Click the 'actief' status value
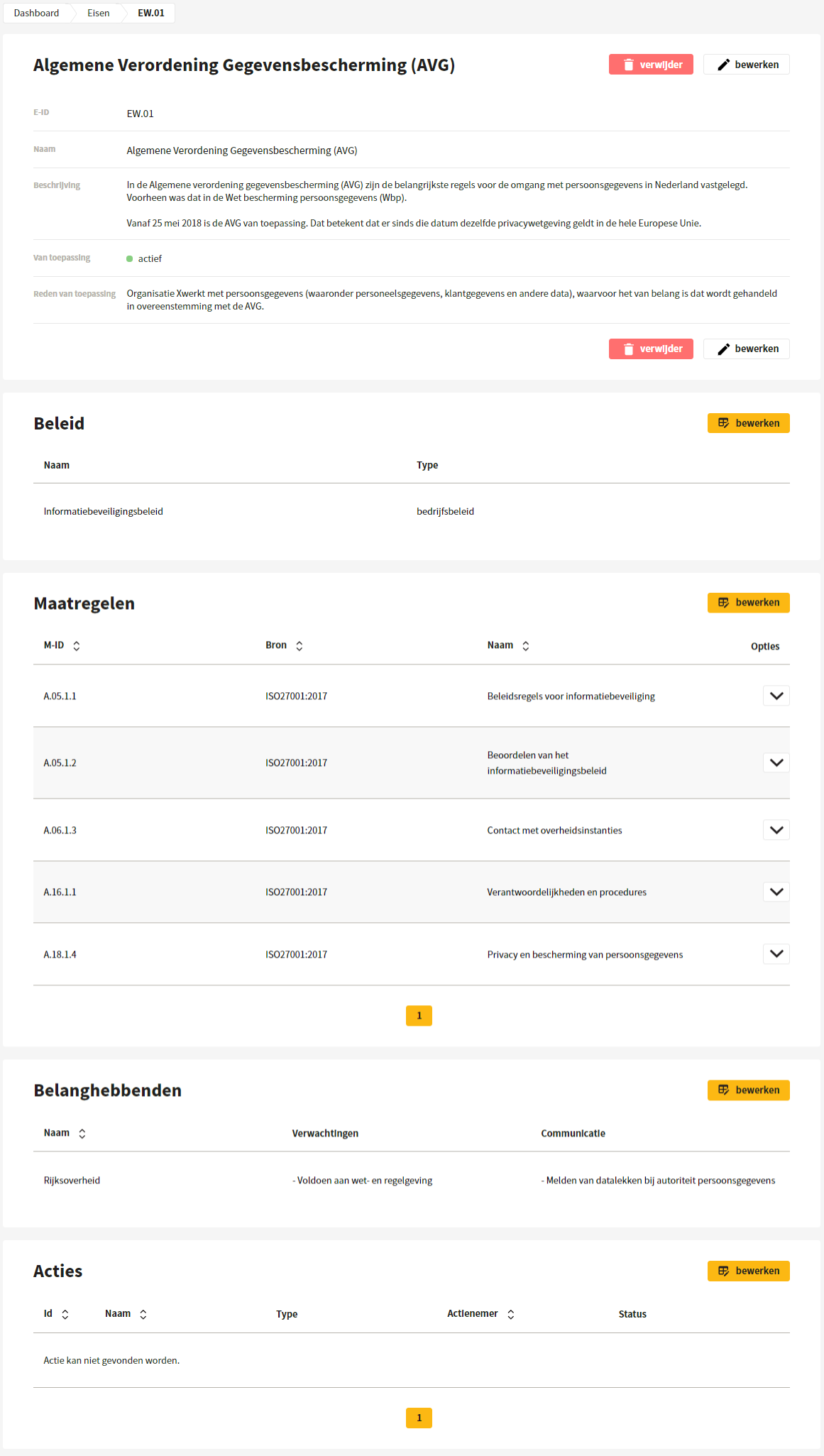 coord(150,258)
